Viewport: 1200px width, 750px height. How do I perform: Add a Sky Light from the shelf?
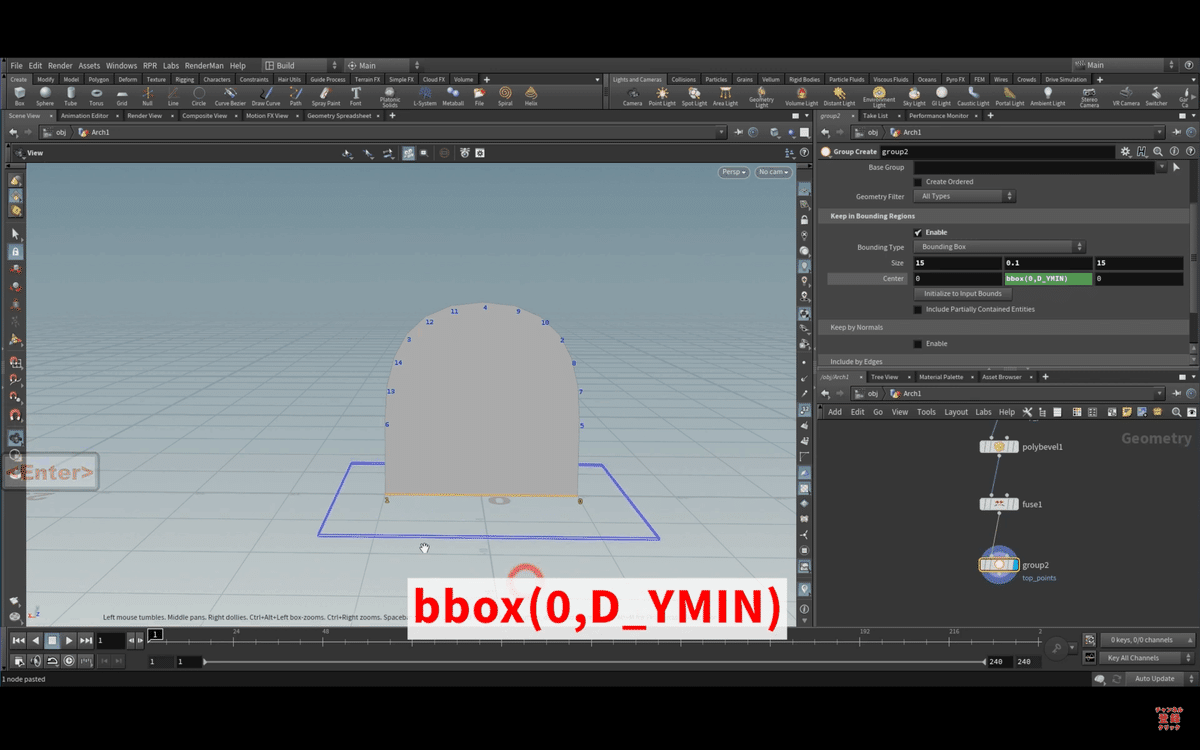[x=914, y=97]
